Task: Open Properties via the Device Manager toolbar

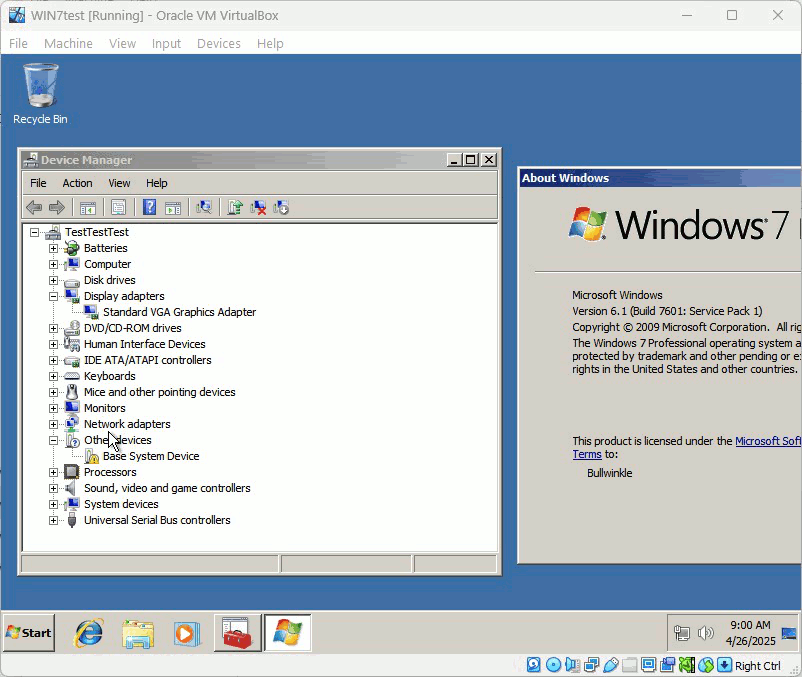Action: (118, 208)
